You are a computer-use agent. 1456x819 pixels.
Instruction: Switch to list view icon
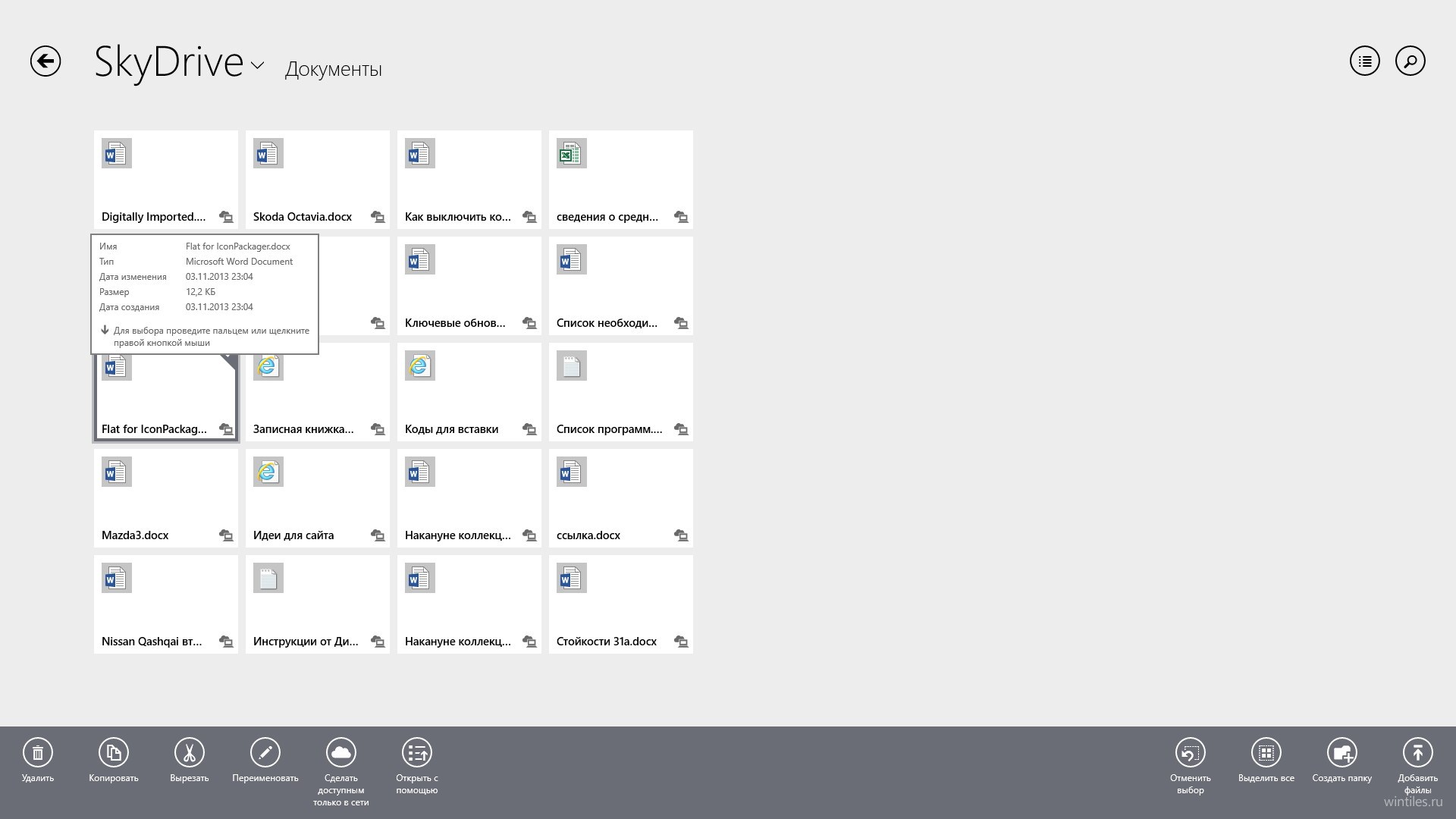coord(1365,61)
